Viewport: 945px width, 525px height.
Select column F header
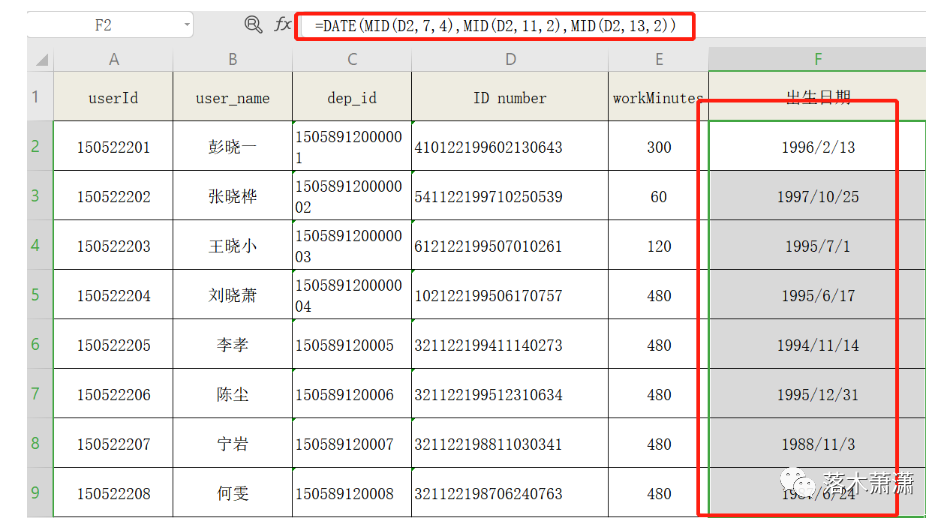[817, 60]
